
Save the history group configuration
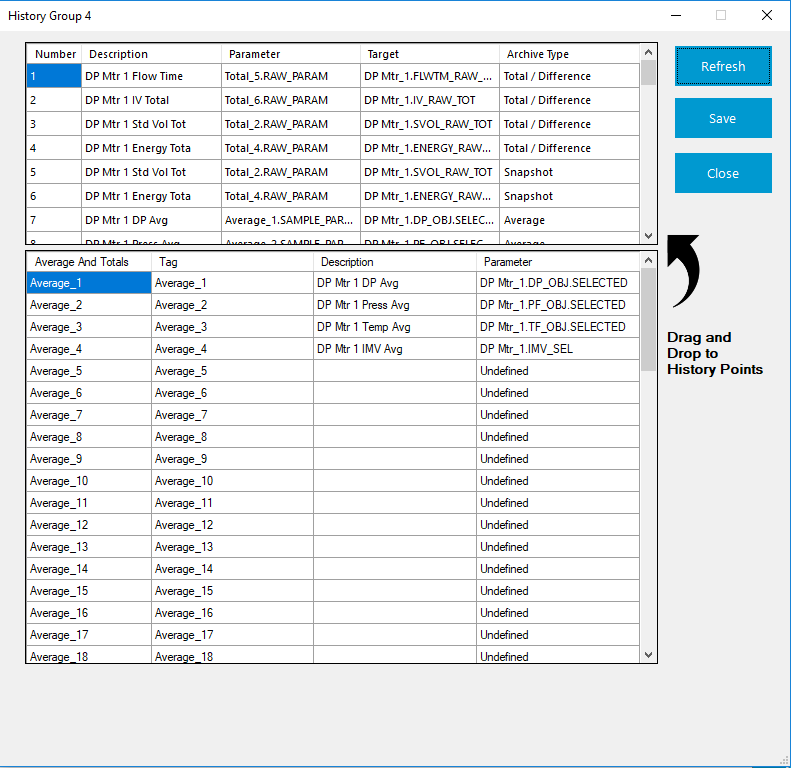pos(723,118)
